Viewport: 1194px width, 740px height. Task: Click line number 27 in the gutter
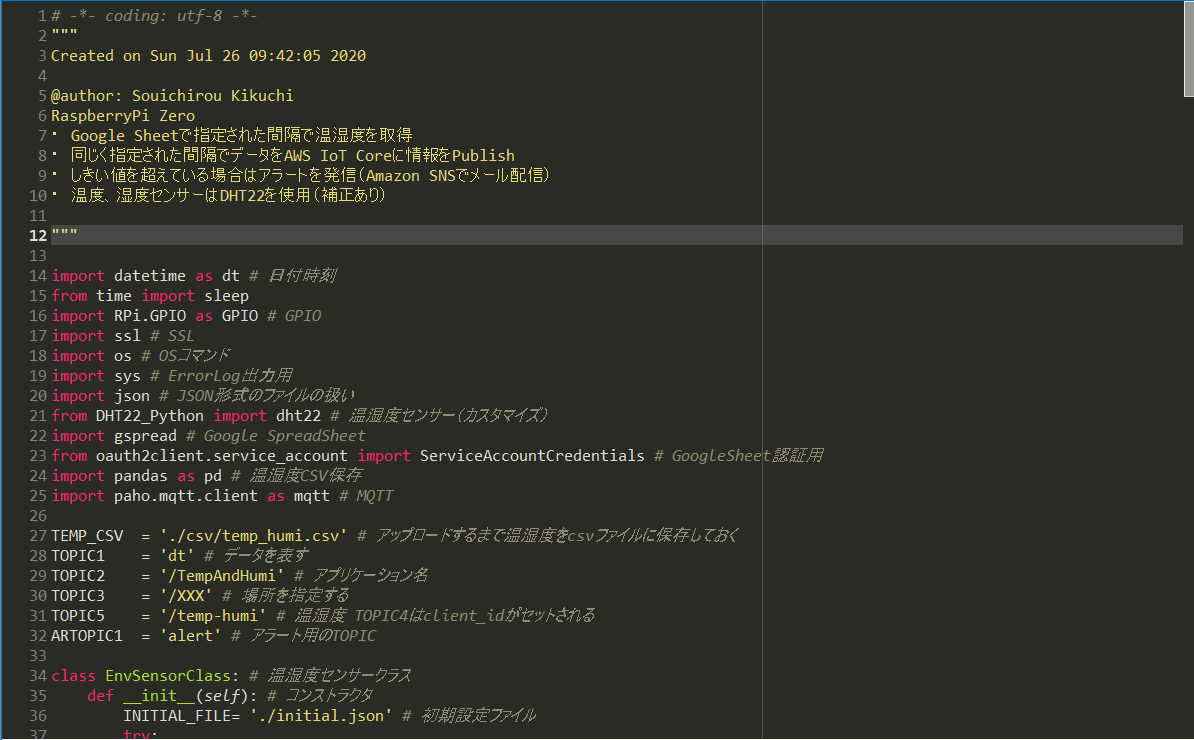tap(38, 535)
